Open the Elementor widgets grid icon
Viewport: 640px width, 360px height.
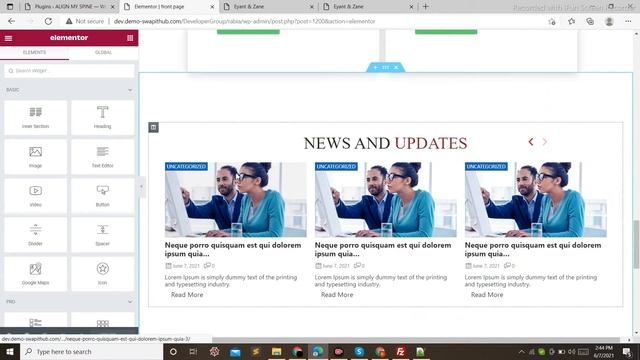click(130, 38)
